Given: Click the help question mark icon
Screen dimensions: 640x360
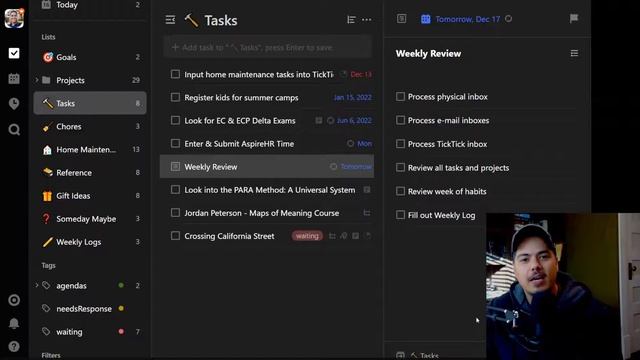Looking at the screenshot, I should (14, 347).
